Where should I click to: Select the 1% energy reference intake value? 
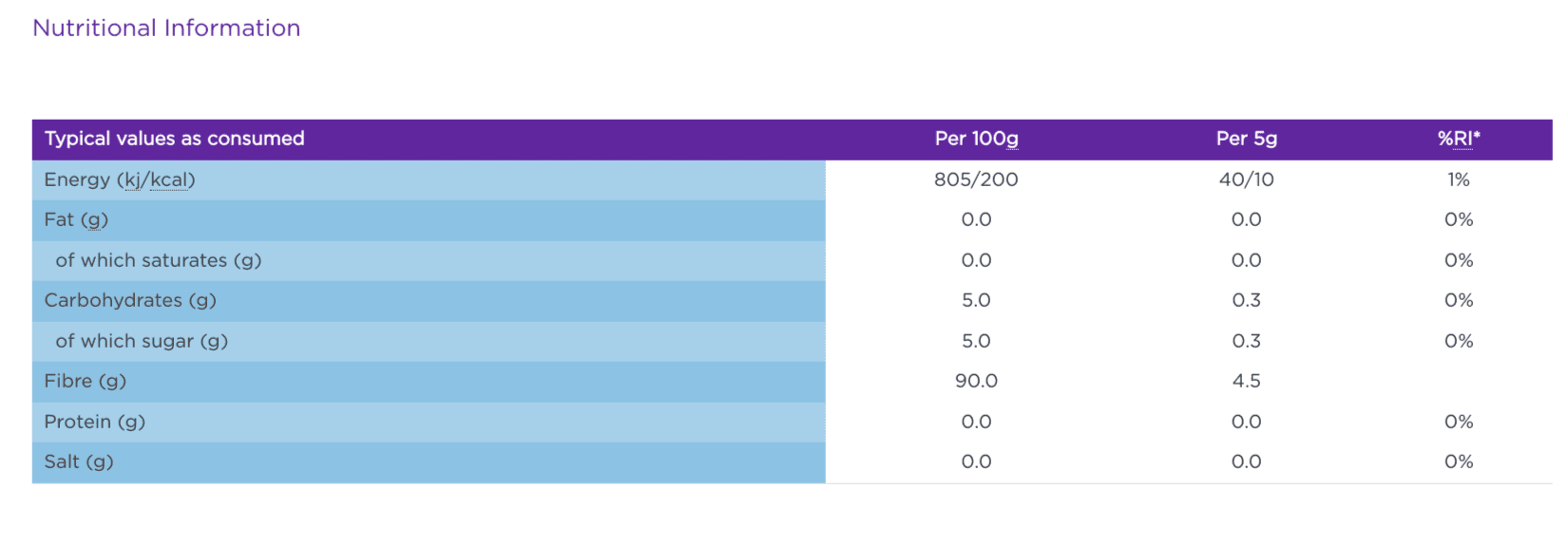click(1458, 179)
